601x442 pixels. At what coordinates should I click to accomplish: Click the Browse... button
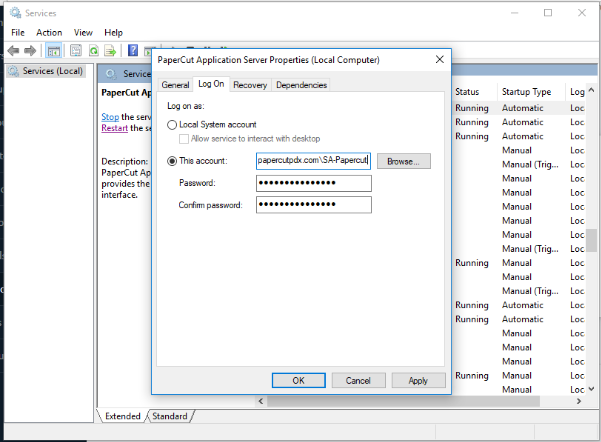coord(404,161)
